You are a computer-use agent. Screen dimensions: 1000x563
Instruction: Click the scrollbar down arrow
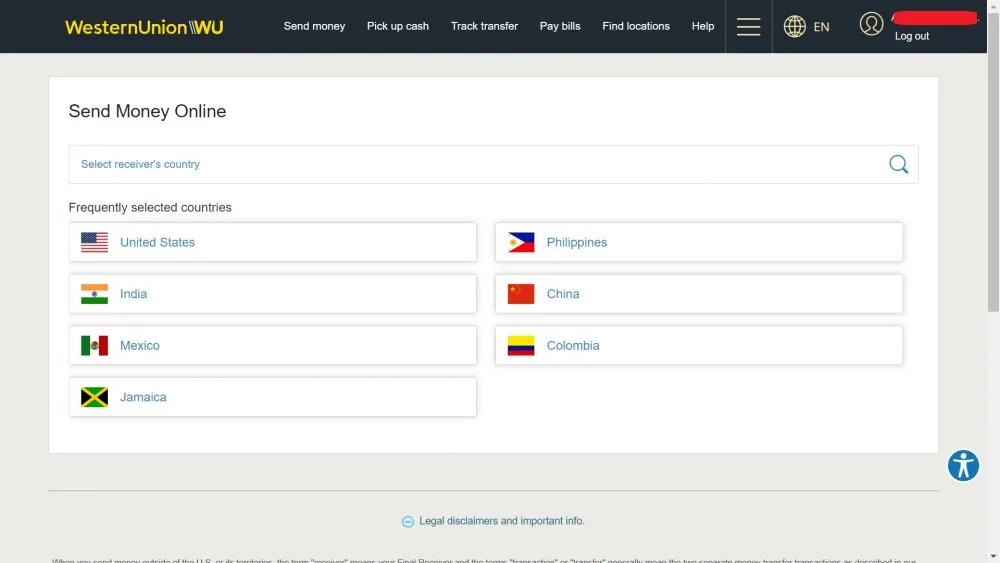point(994,557)
